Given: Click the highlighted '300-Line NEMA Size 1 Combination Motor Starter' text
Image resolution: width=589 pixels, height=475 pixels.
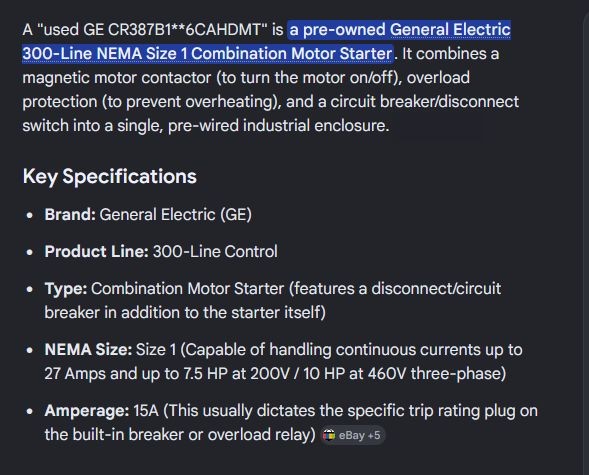Looking at the screenshot, I should [207, 53].
